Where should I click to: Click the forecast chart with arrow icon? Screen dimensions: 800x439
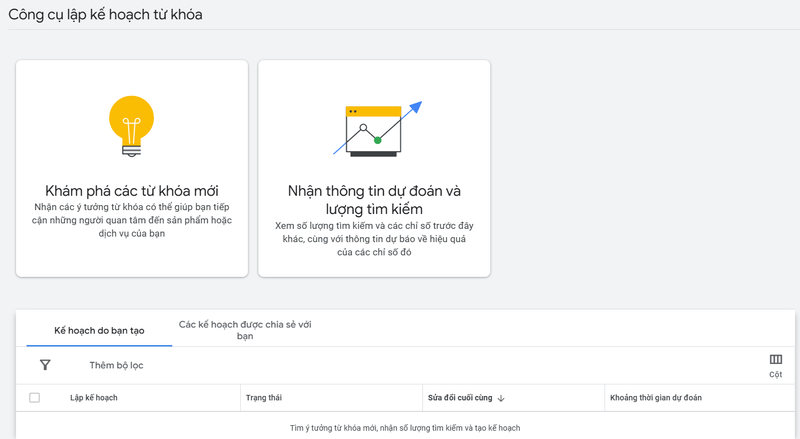point(378,129)
